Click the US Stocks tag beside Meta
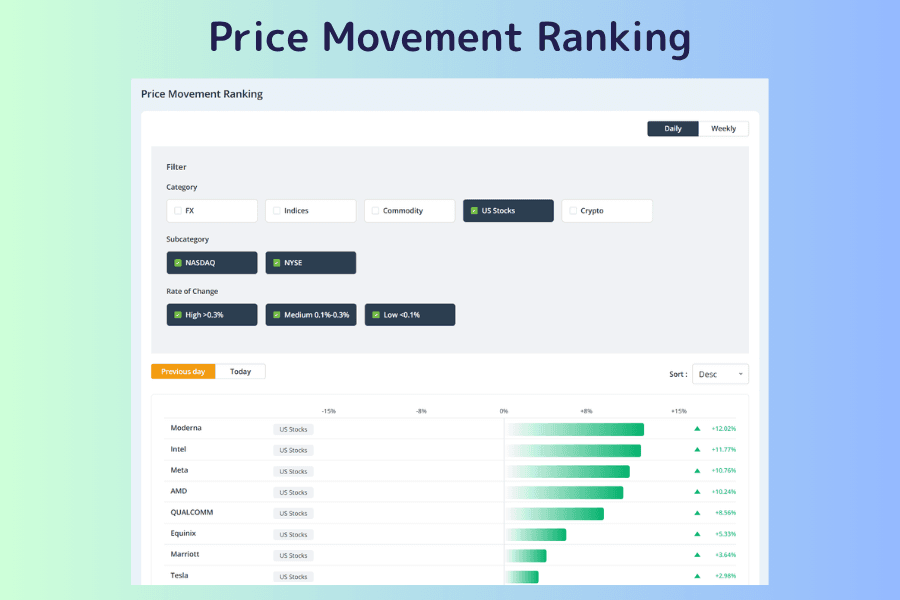 tap(293, 471)
